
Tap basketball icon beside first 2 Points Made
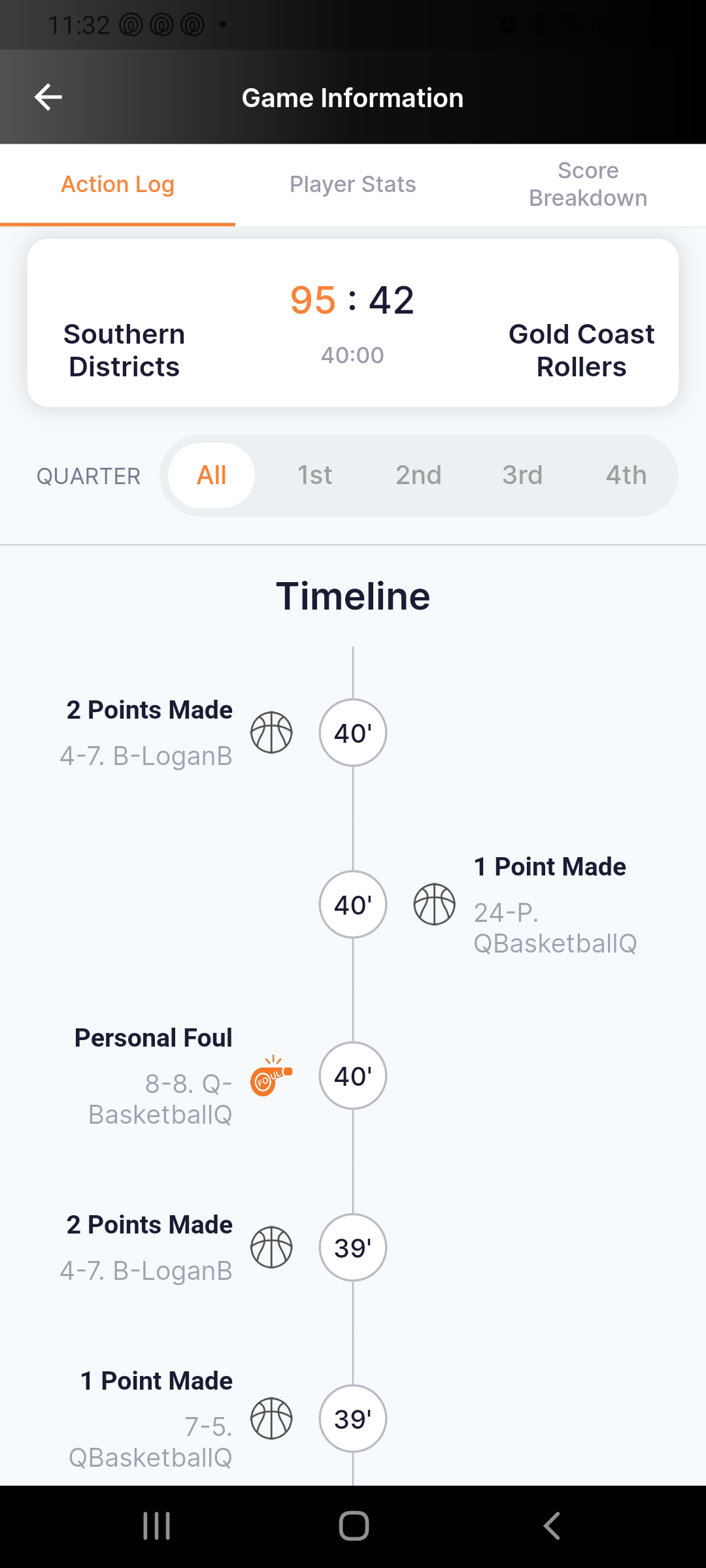click(x=271, y=732)
